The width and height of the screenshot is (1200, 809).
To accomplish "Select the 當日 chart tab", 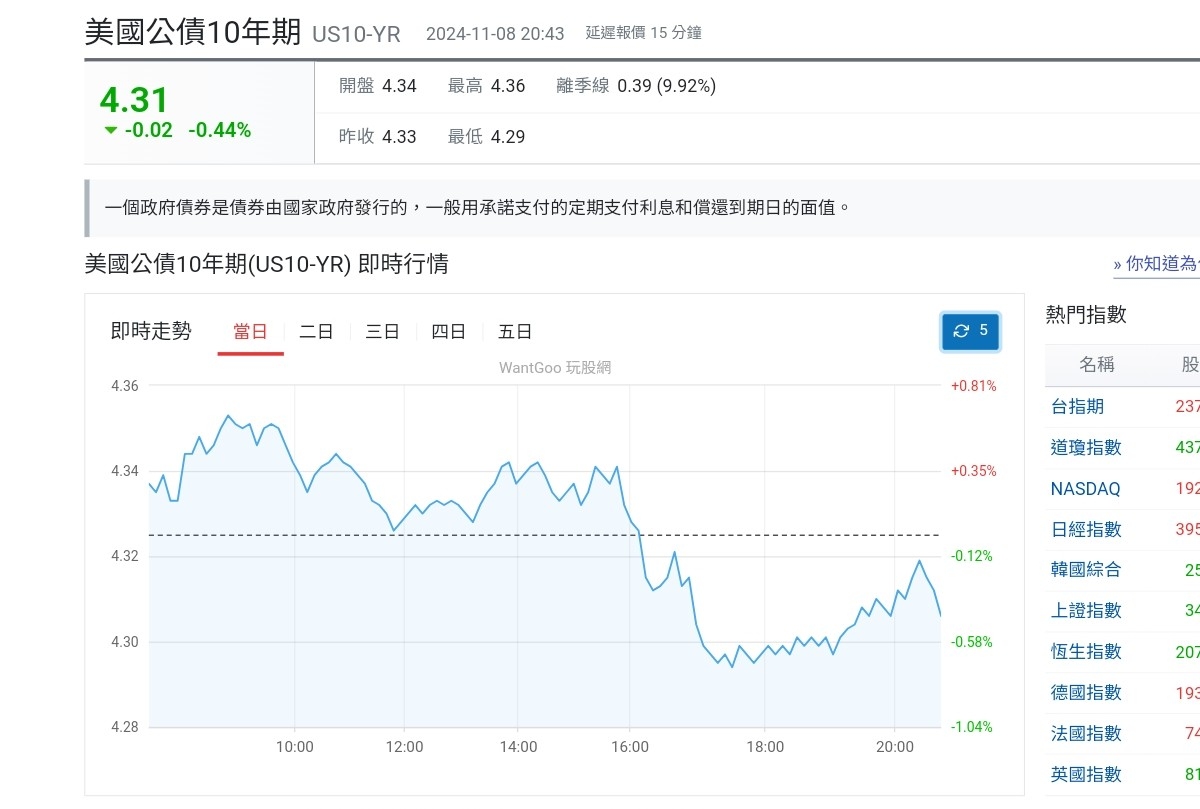I will coord(250,331).
